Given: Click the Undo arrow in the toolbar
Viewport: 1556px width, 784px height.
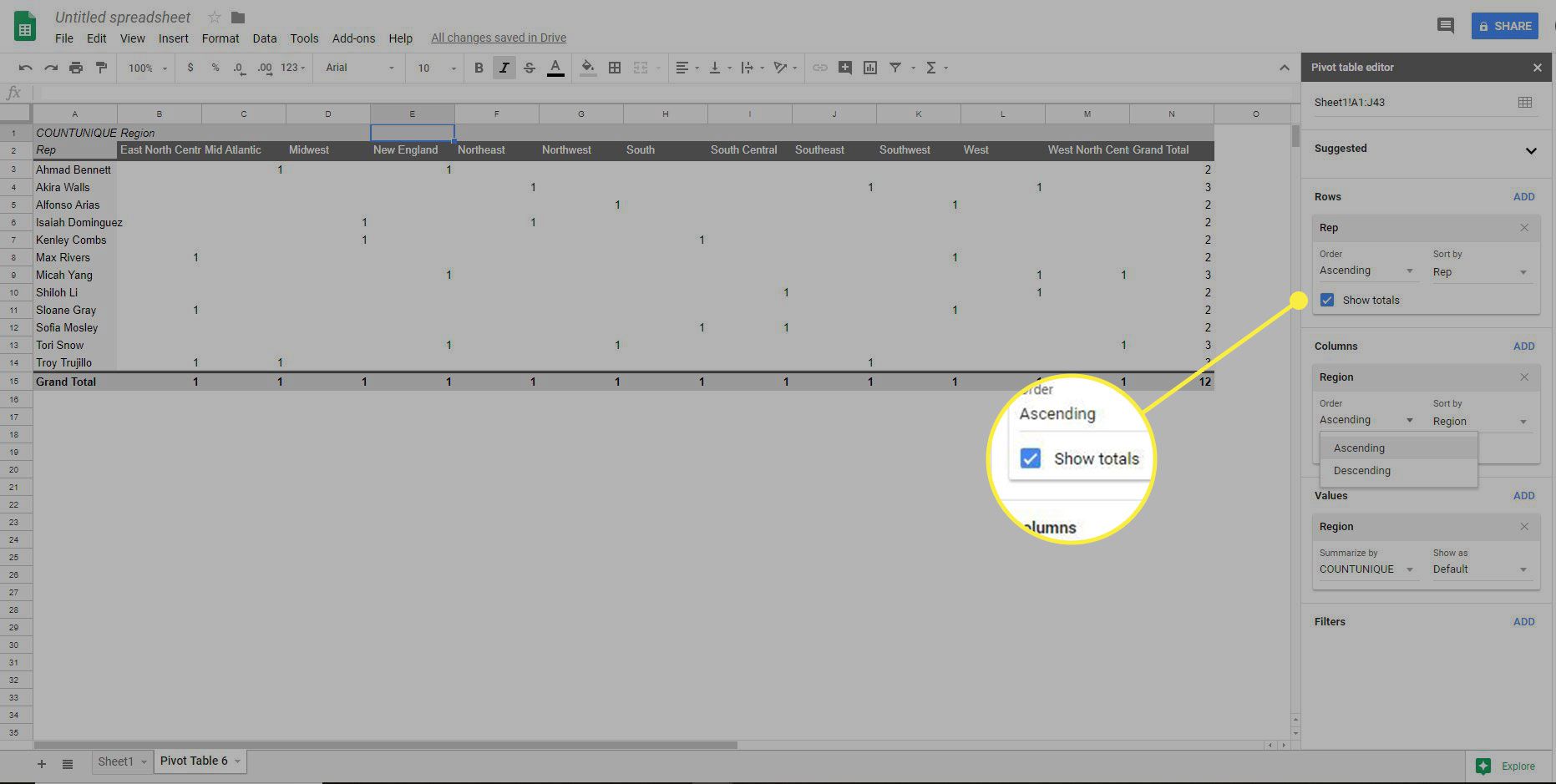Looking at the screenshot, I should 26,68.
